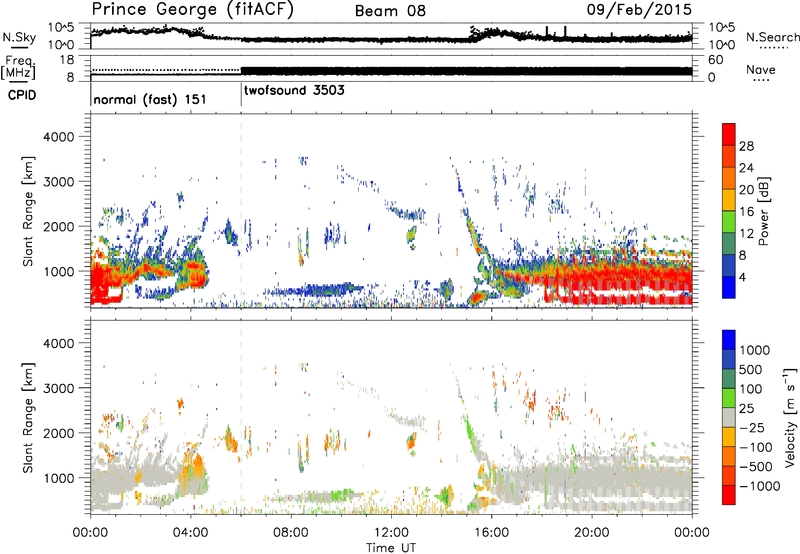
Task: Click the blue bottom of power colorbar
Action: click(x=729, y=287)
